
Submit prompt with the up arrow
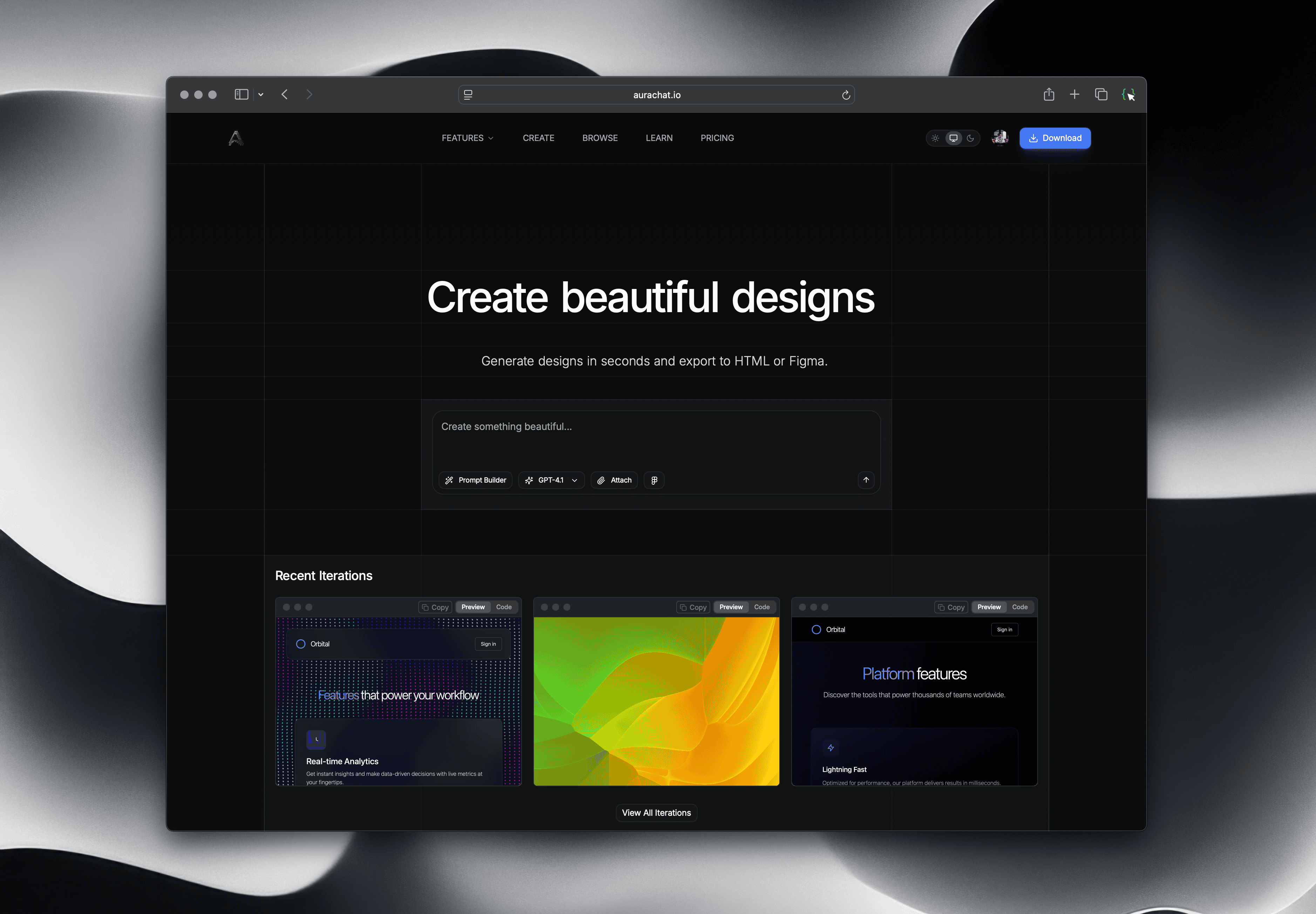[866, 480]
